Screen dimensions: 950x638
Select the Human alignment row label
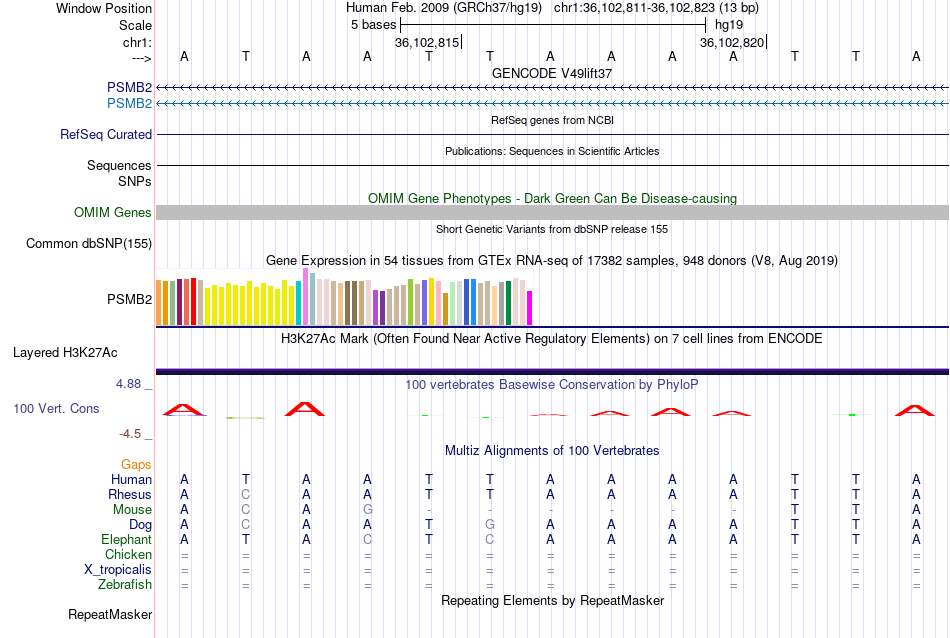click(131, 479)
